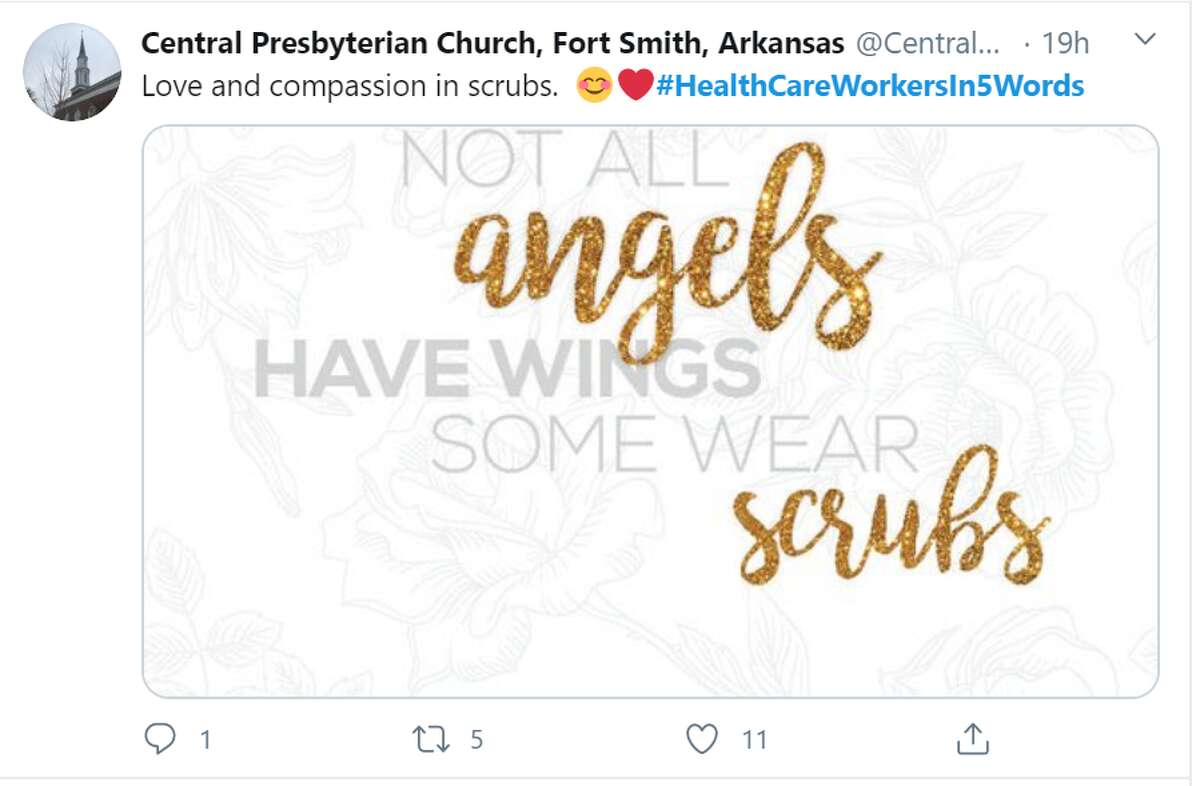
Task: Retweet this post using the arrows icon
Action: (431, 739)
